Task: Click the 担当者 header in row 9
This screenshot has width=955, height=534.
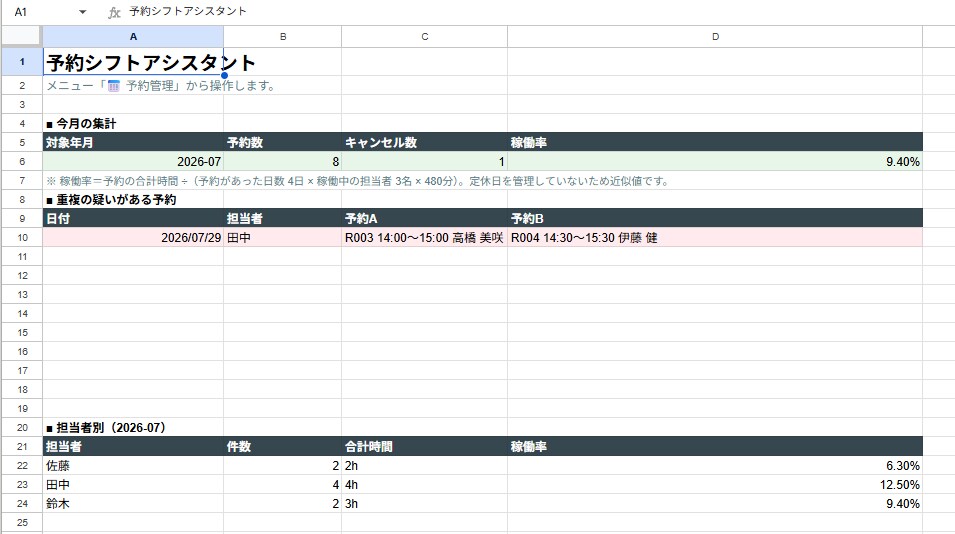Action: coord(283,219)
